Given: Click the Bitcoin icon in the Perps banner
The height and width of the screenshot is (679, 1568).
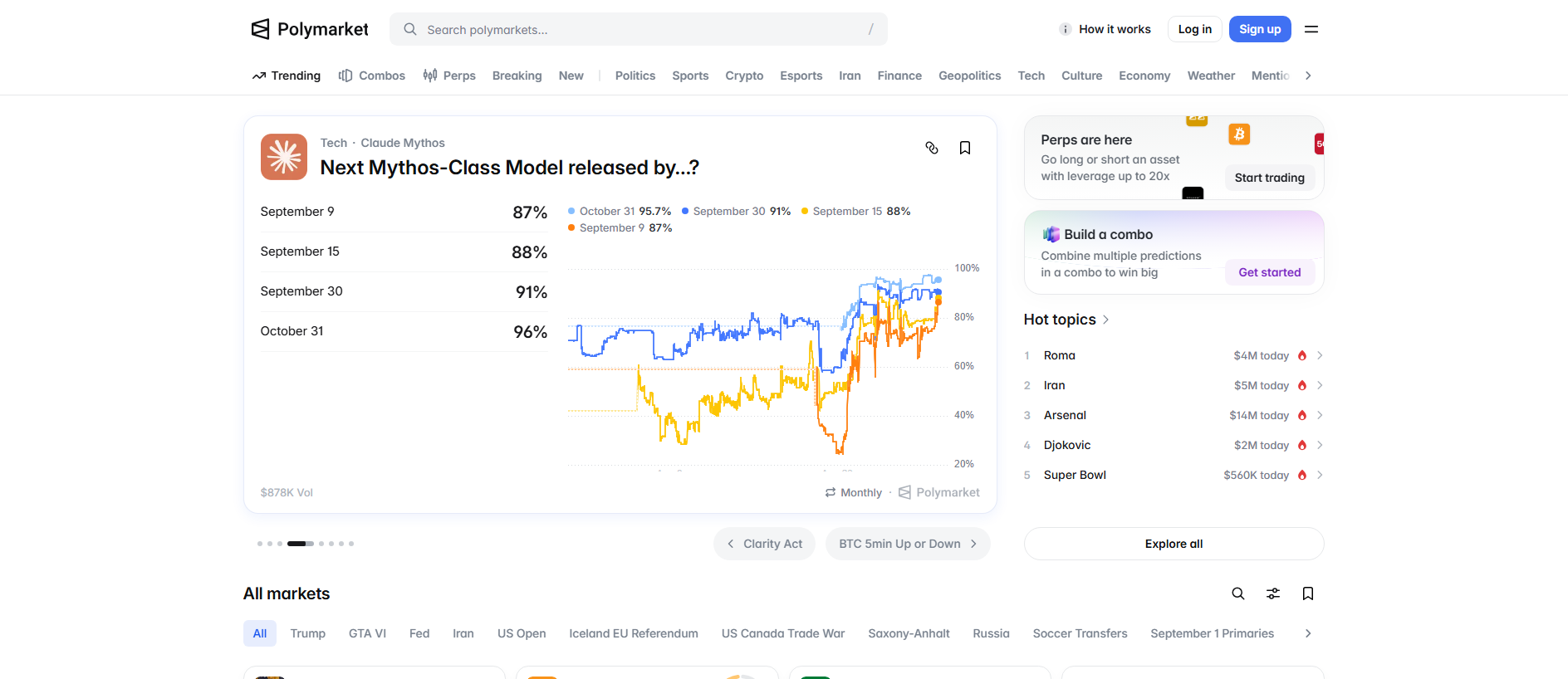Looking at the screenshot, I should (x=1239, y=134).
